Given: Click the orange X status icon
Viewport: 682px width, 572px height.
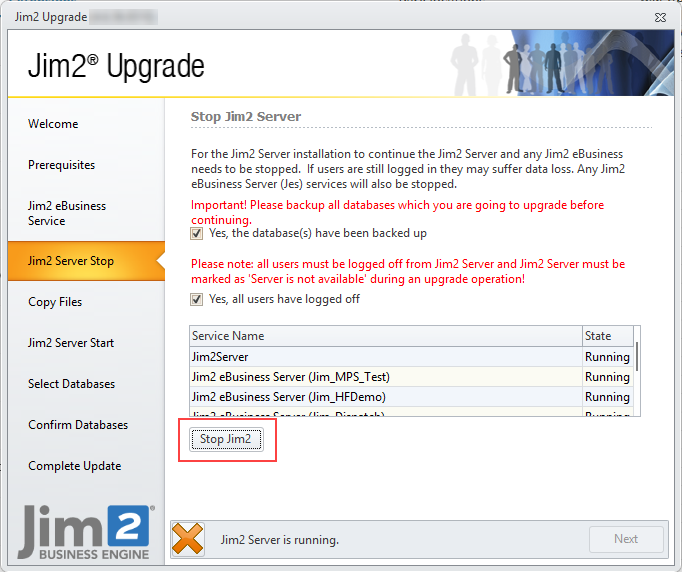Looking at the screenshot, I should pos(187,539).
